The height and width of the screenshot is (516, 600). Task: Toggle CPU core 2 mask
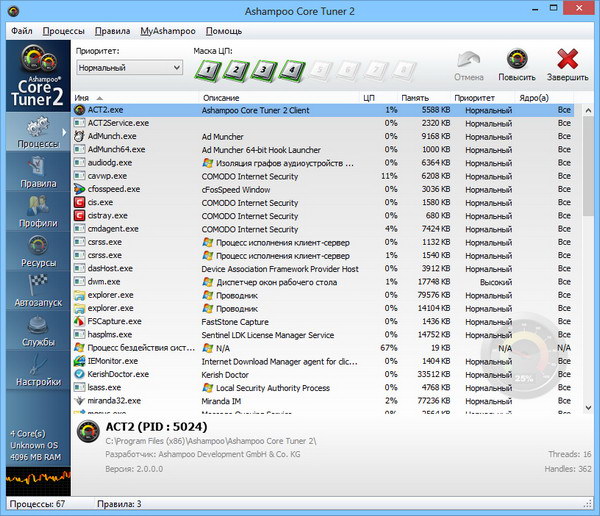pos(235,69)
